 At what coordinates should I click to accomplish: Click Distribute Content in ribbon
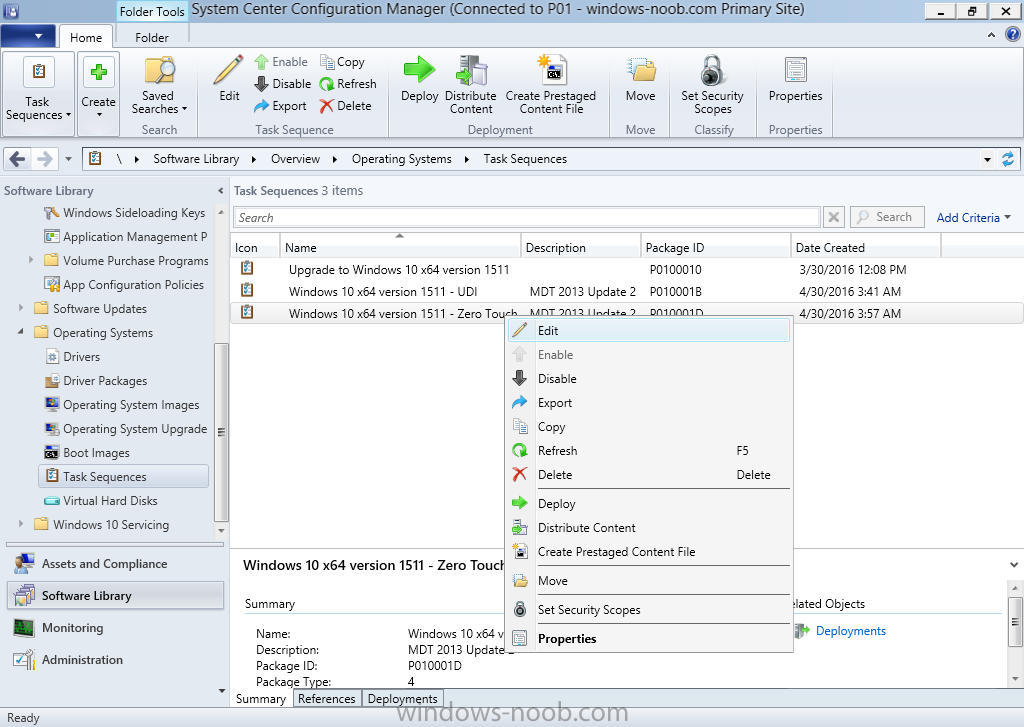click(x=471, y=86)
